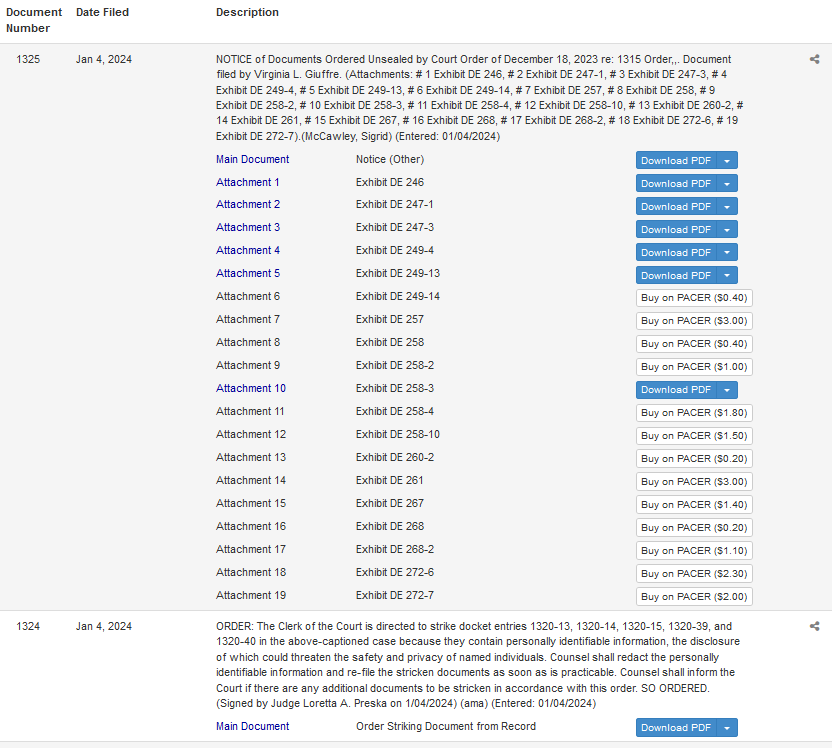Open dropdown arrow for Order Striking Document download
This screenshot has width=837, height=748.
(x=727, y=727)
